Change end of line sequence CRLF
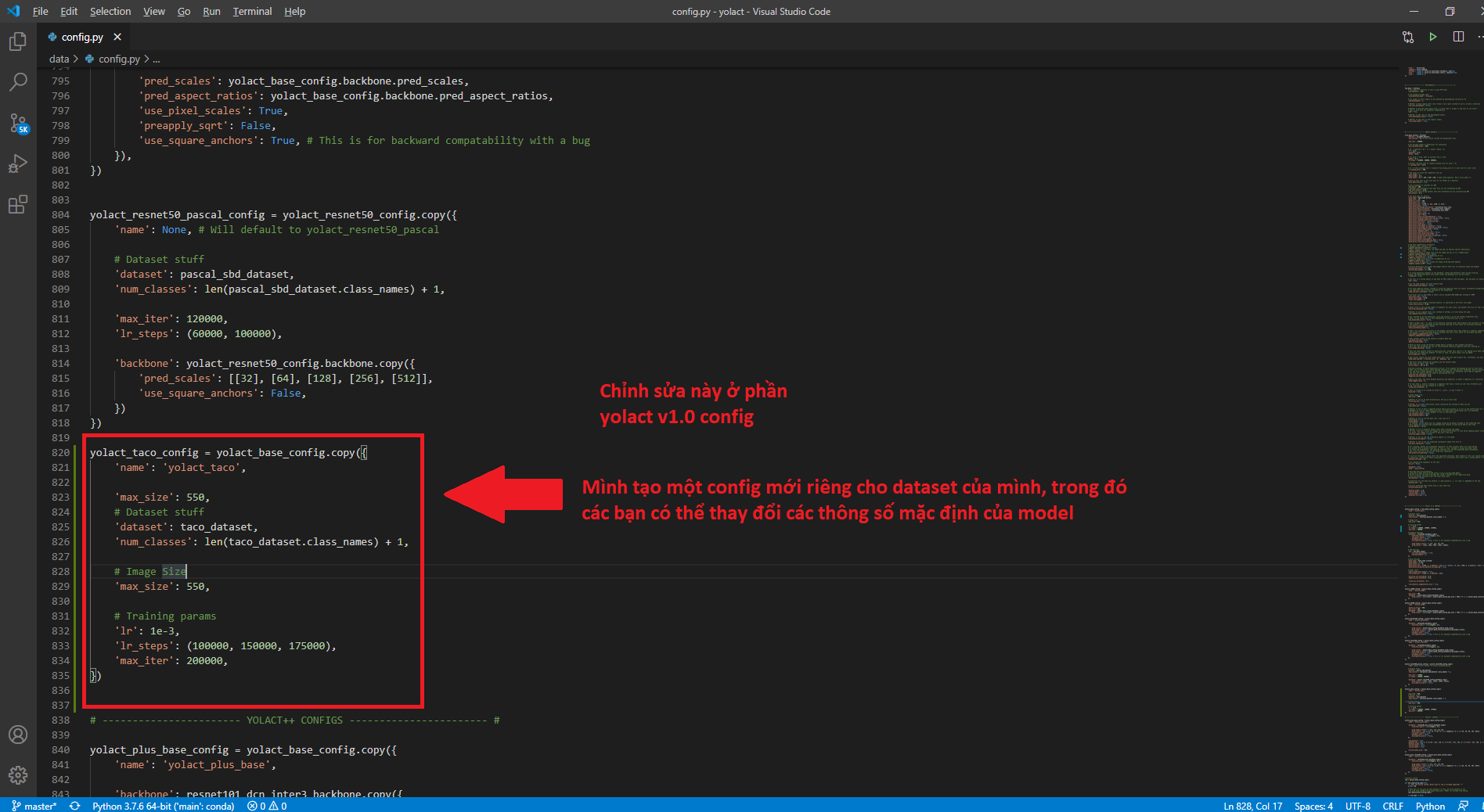The image size is (1484, 812). point(1393,806)
